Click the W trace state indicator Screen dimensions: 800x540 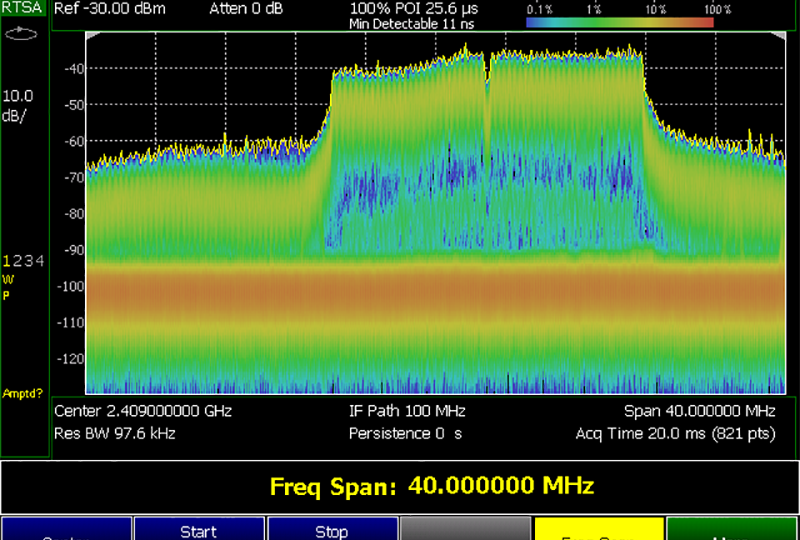pos(7,279)
